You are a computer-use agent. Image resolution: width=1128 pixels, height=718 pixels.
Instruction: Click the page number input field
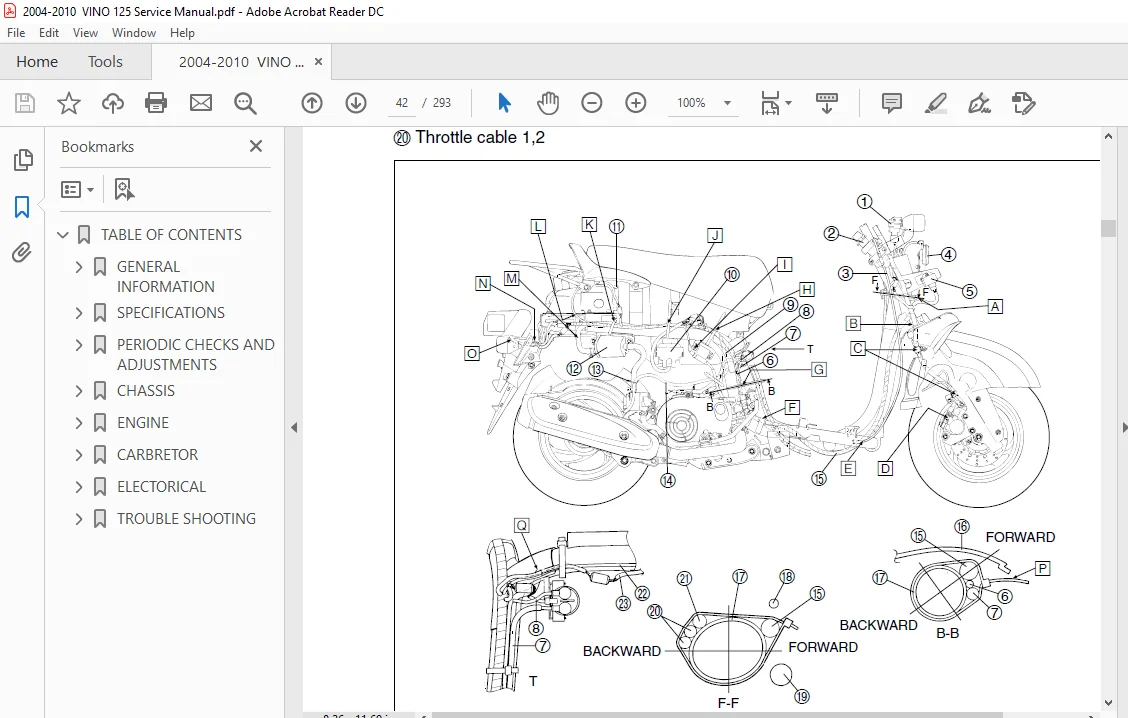click(401, 103)
